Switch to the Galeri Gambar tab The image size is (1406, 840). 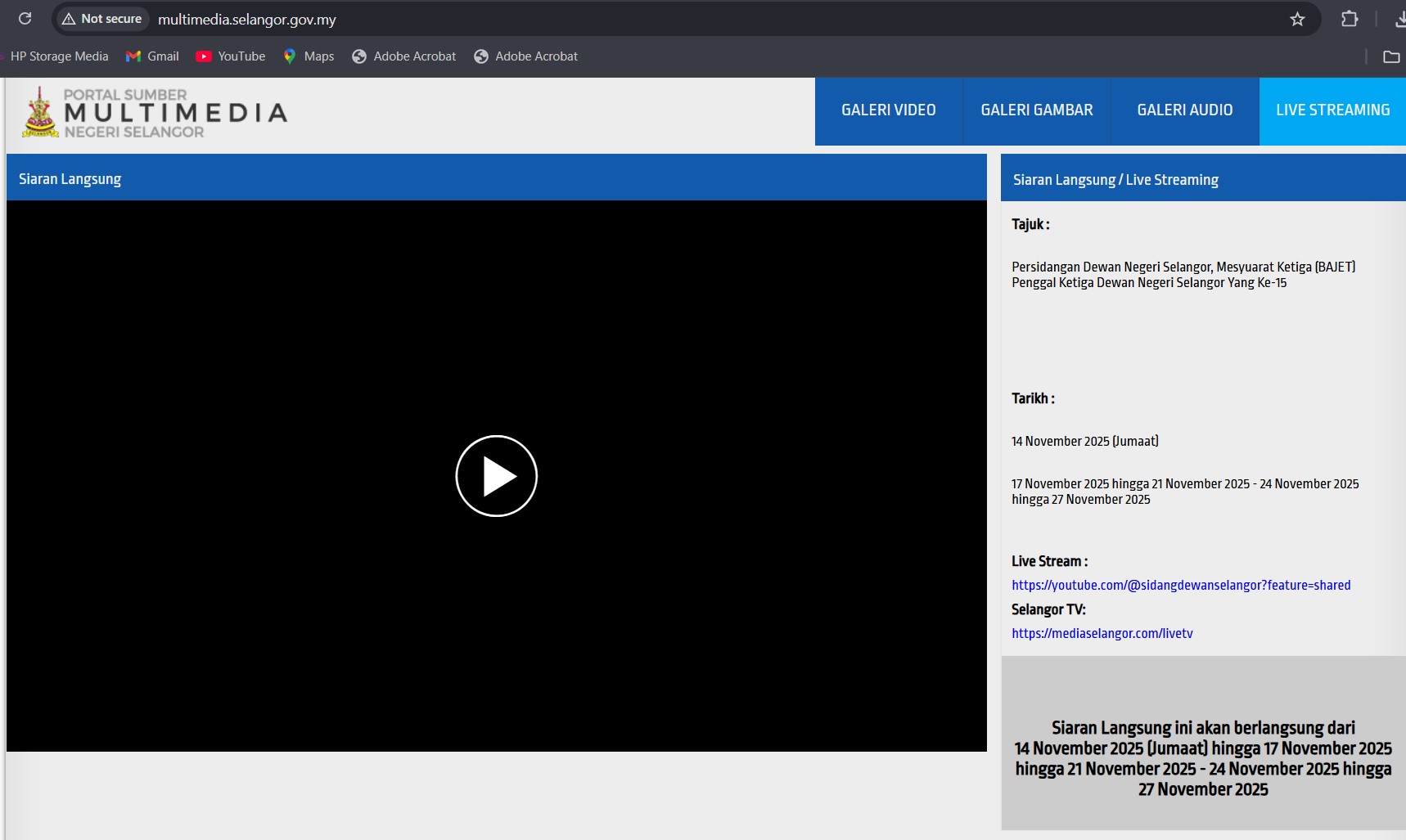tap(1036, 110)
